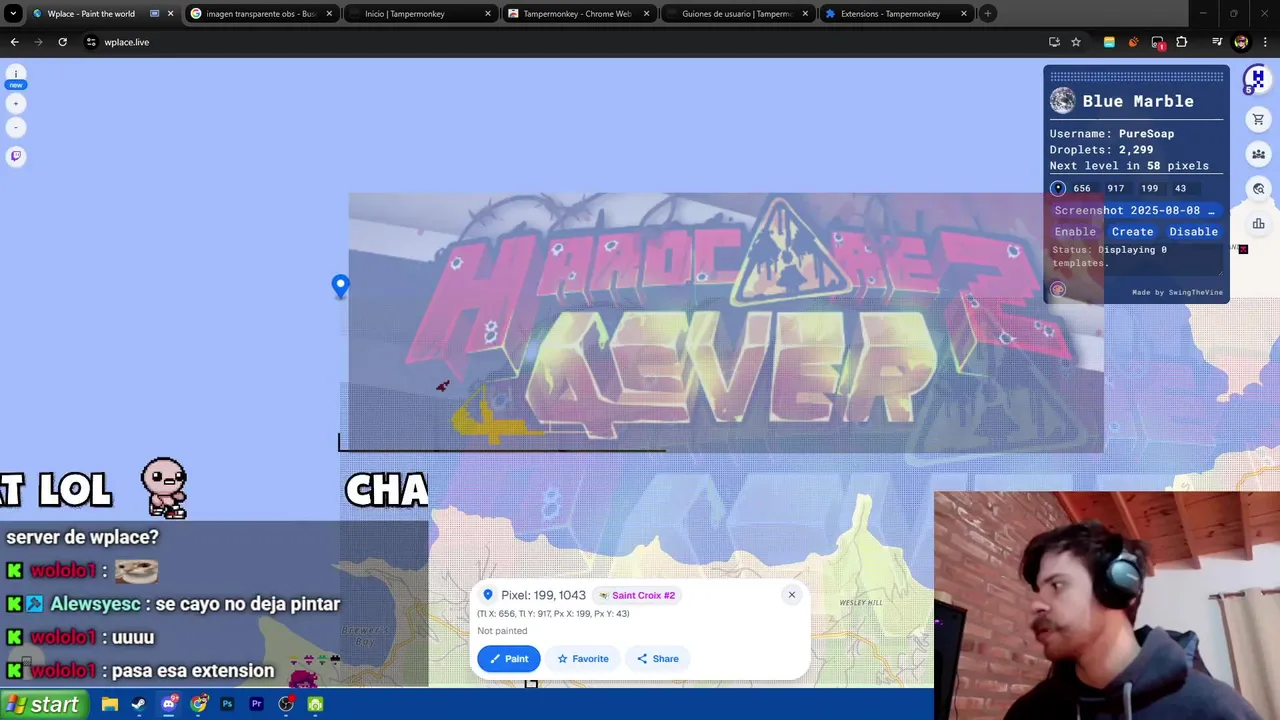
Task: Open a new browser tab
Action: 987,14
